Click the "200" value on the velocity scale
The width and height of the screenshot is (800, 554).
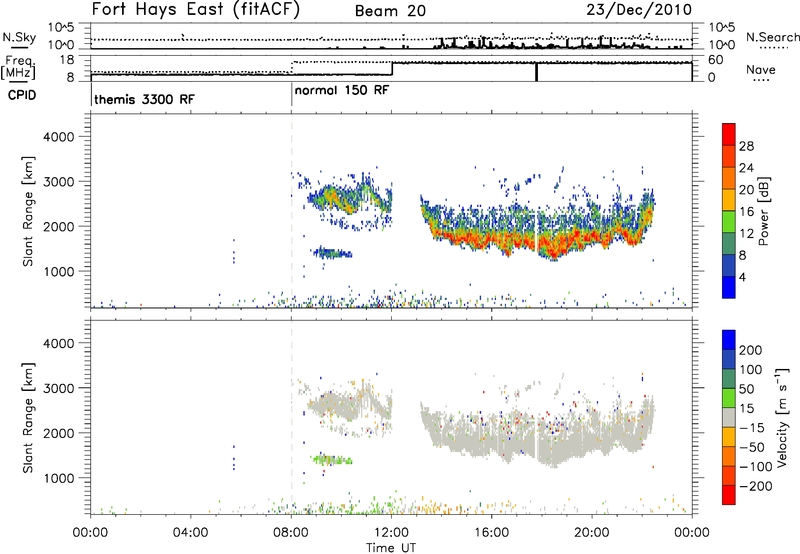click(x=751, y=350)
